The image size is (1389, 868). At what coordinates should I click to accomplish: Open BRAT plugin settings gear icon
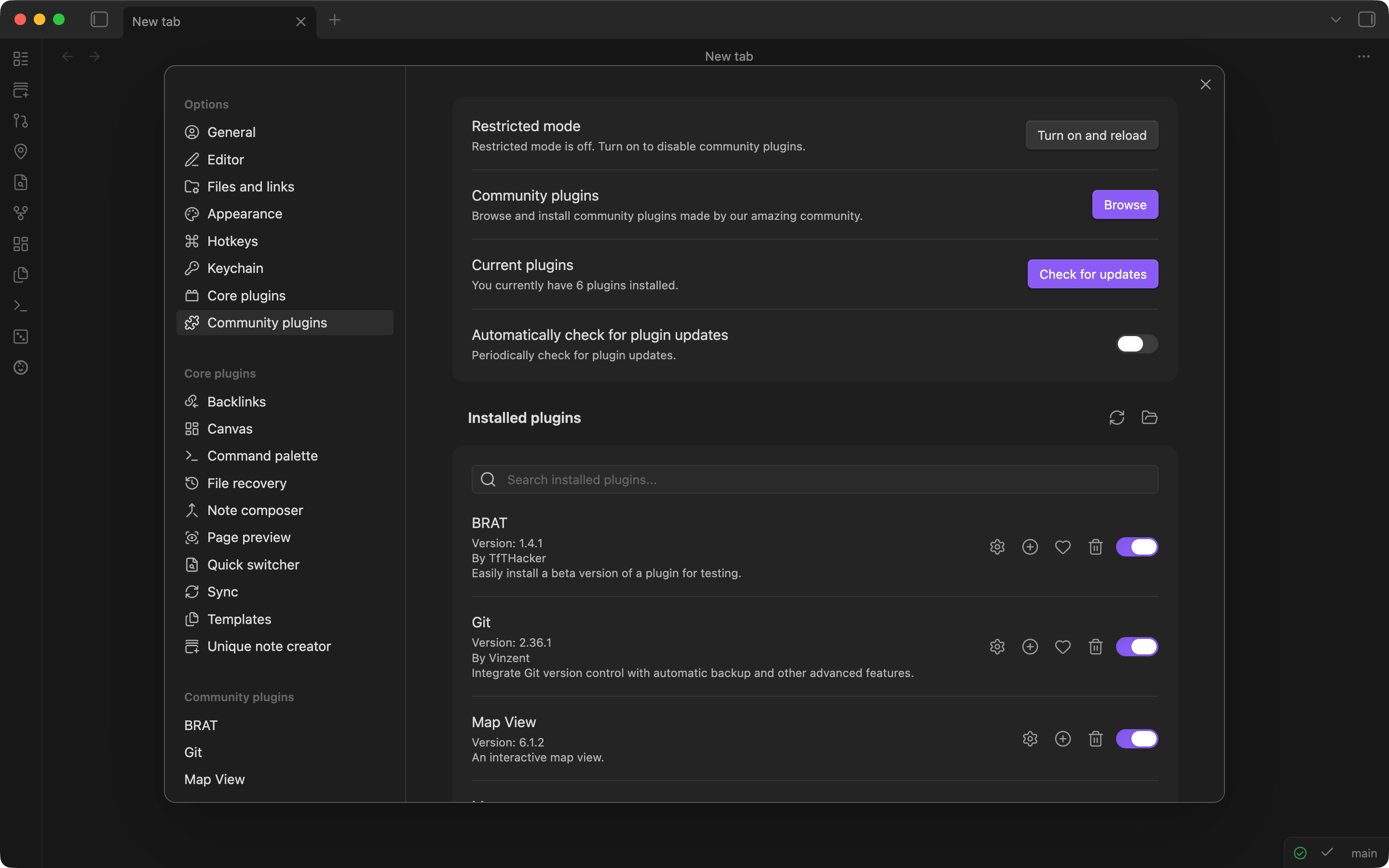point(997,546)
